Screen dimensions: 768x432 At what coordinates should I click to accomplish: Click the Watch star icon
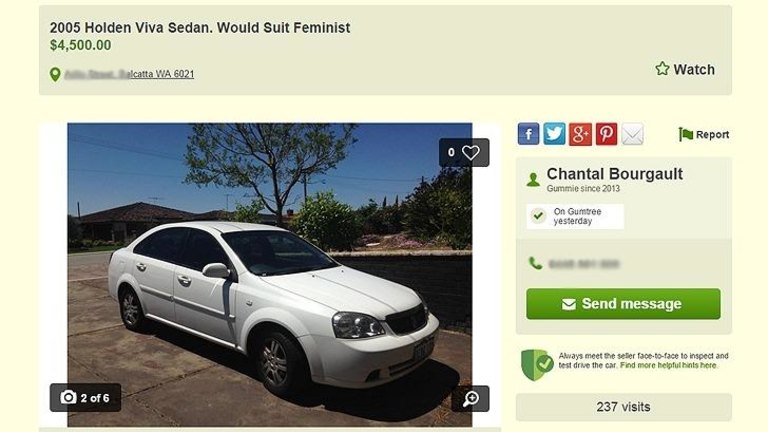coord(662,69)
